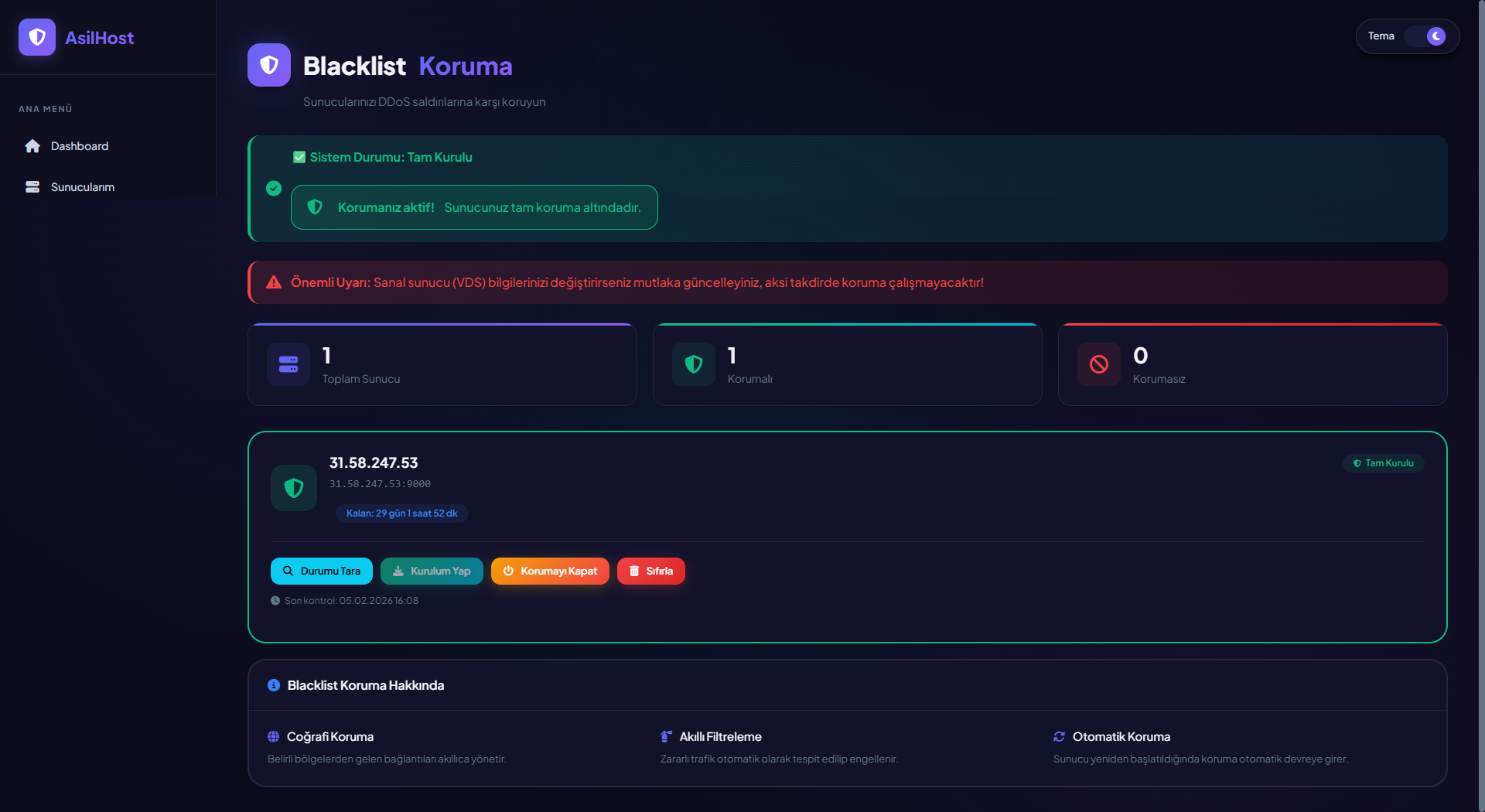Click the orange Korumayı Kapat button

(550, 571)
